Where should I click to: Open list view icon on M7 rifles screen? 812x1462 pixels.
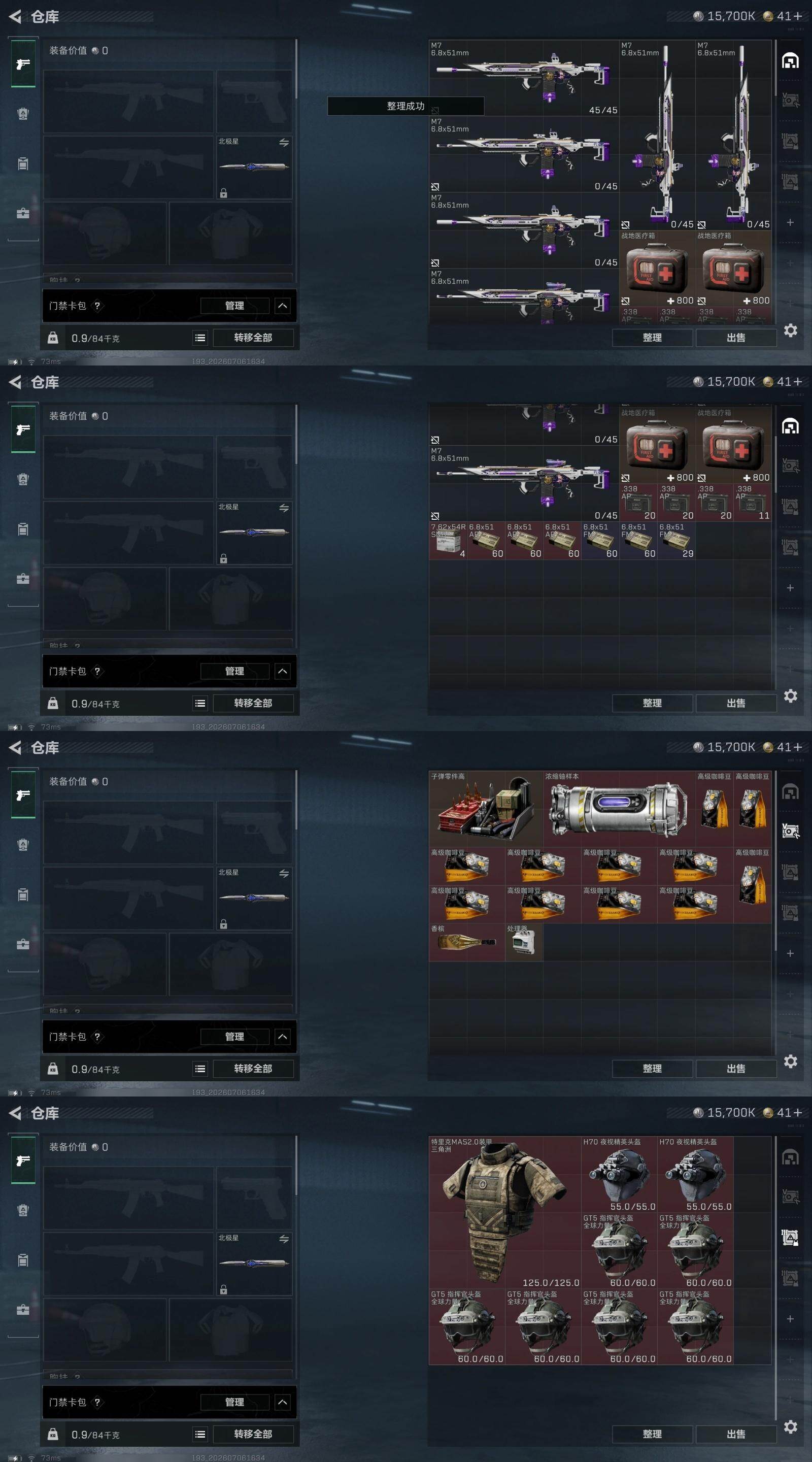[200, 338]
